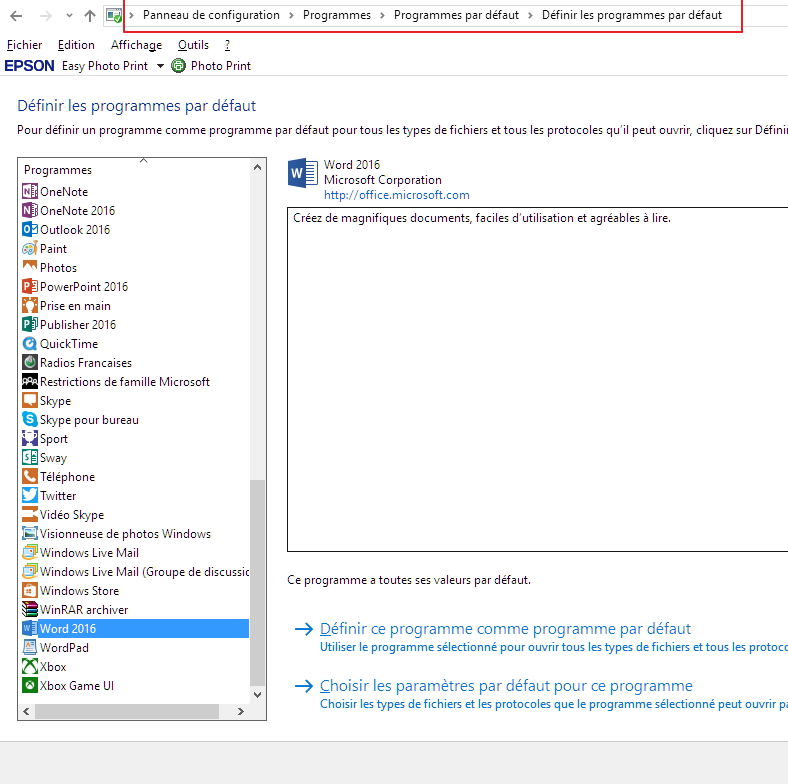Viewport: 788px width, 784px height.
Task: Click the OneNote 2016 icon
Action: pos(30,210)
